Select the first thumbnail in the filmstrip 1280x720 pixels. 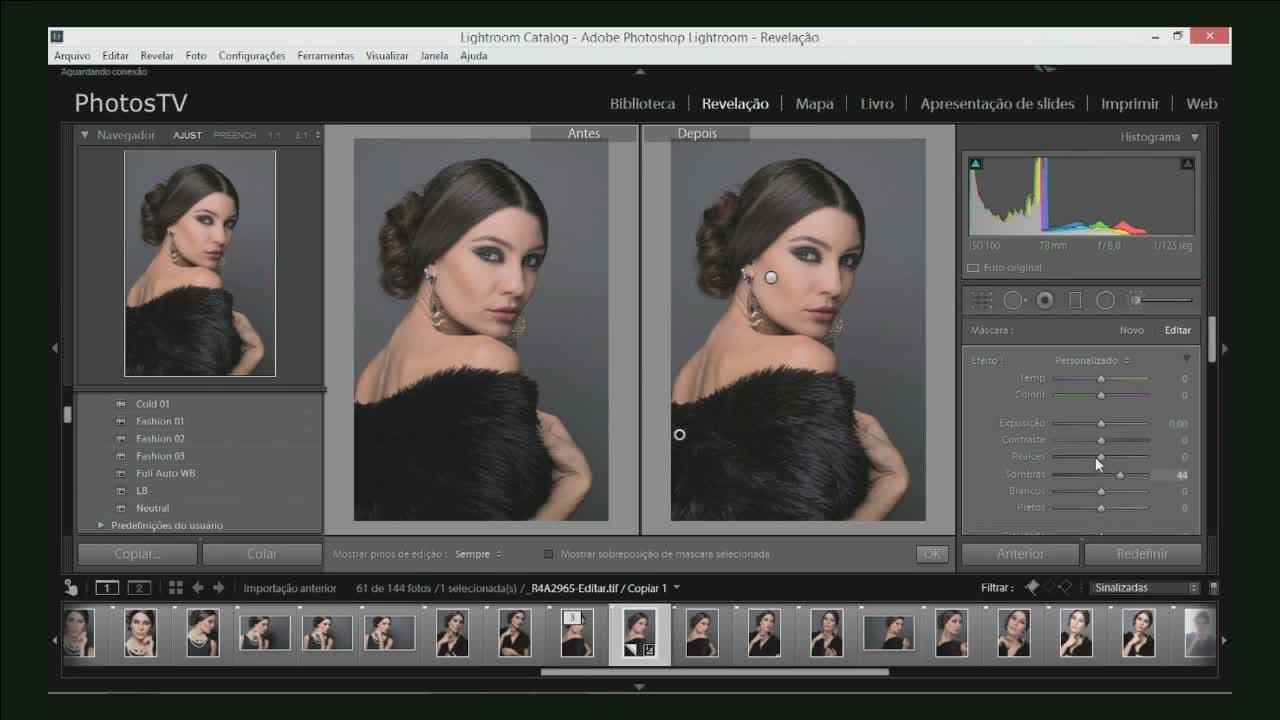(79, 633)
